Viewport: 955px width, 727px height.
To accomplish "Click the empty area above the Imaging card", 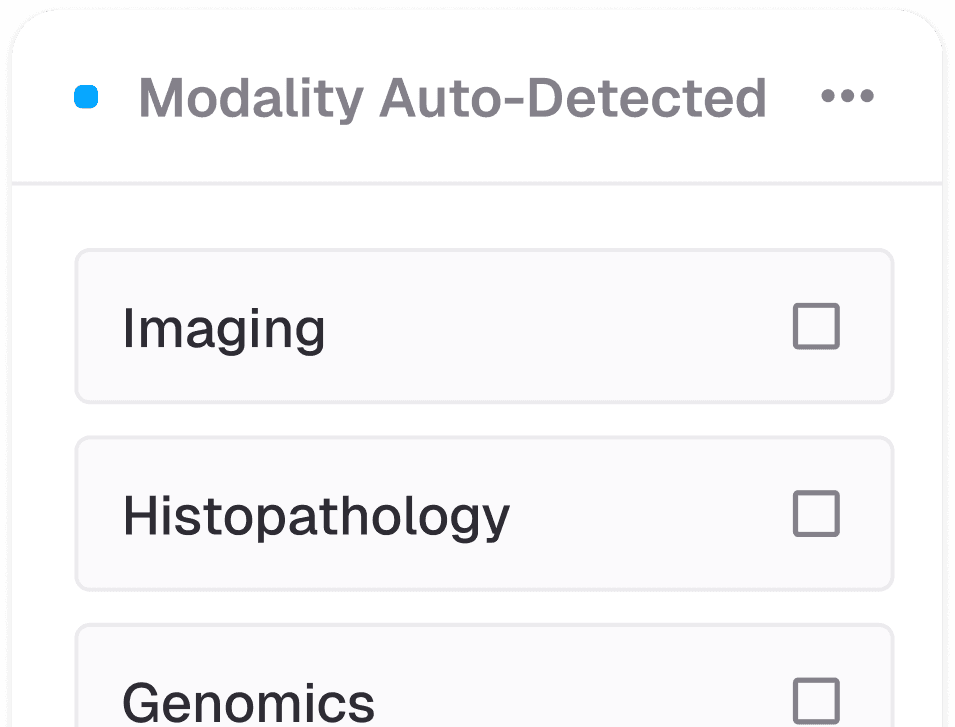I will [x=484, y=217].
